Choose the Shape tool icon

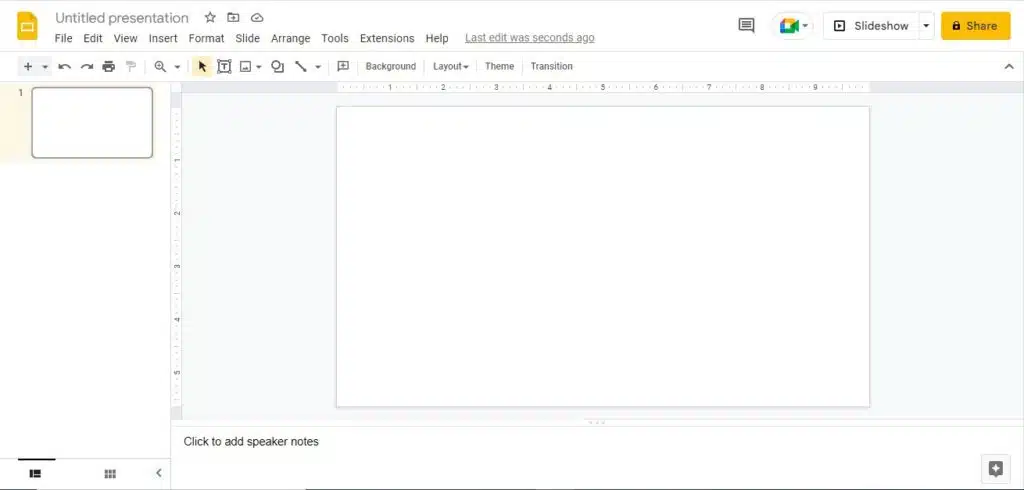point(278,67)
